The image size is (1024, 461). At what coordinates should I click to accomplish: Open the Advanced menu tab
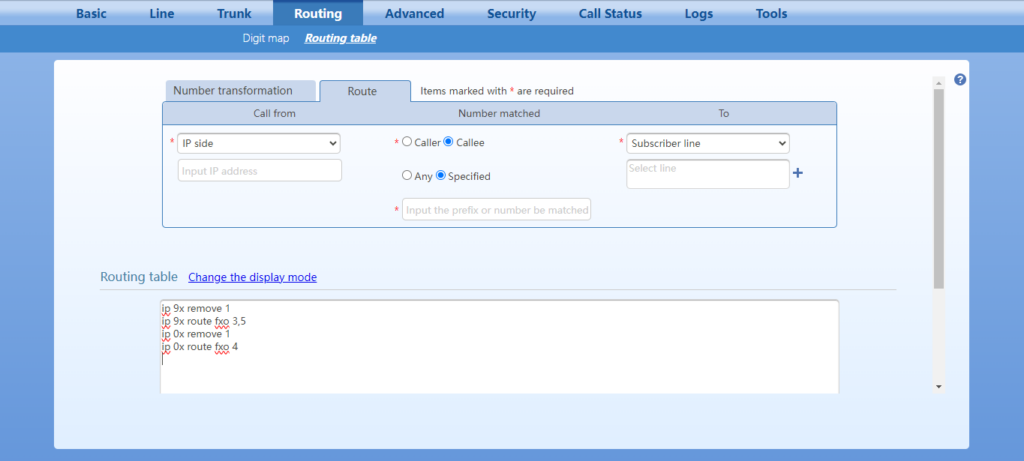(414, 14)
